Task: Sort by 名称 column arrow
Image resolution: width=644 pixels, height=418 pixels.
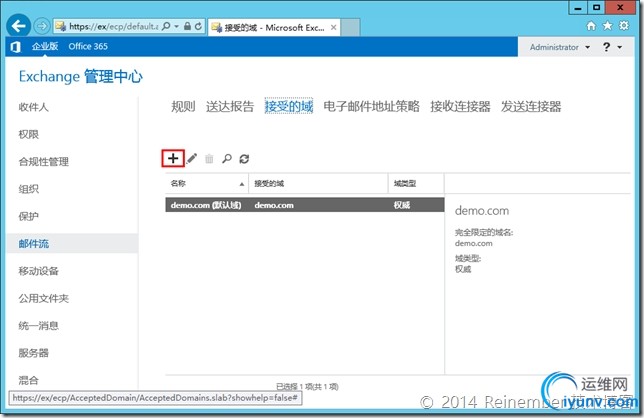Action: pyautogui.click(x=242, y=184)
